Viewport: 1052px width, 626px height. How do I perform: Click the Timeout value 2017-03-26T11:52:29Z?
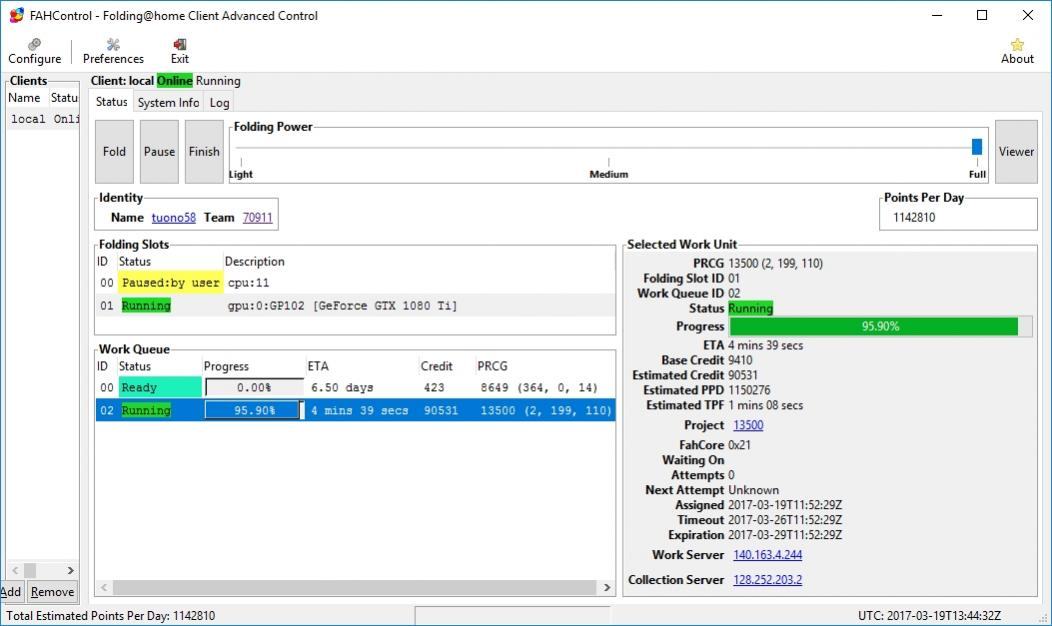pos(785,520)
